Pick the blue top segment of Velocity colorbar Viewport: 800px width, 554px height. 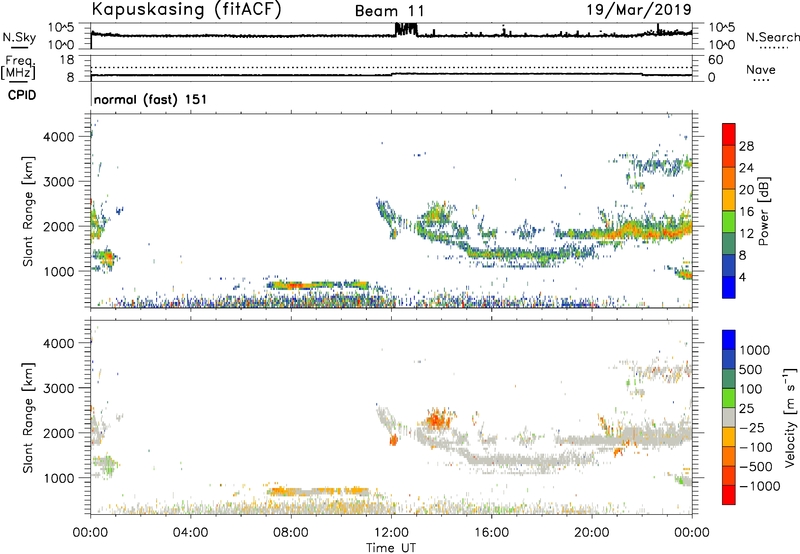tap(729, 340)
